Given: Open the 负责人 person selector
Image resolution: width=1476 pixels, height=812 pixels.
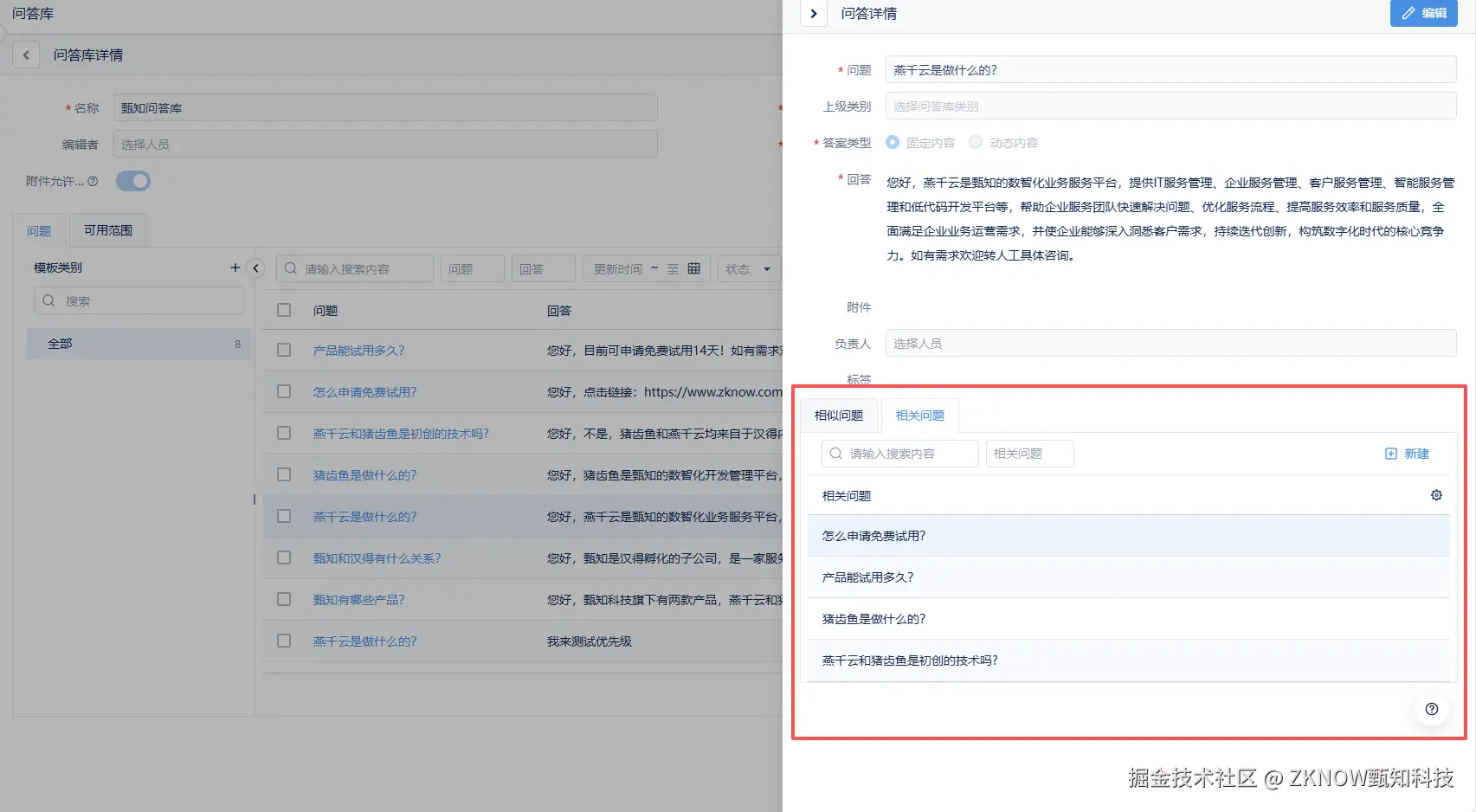Looking at the screenshot, I should (x=1170, y=344).
